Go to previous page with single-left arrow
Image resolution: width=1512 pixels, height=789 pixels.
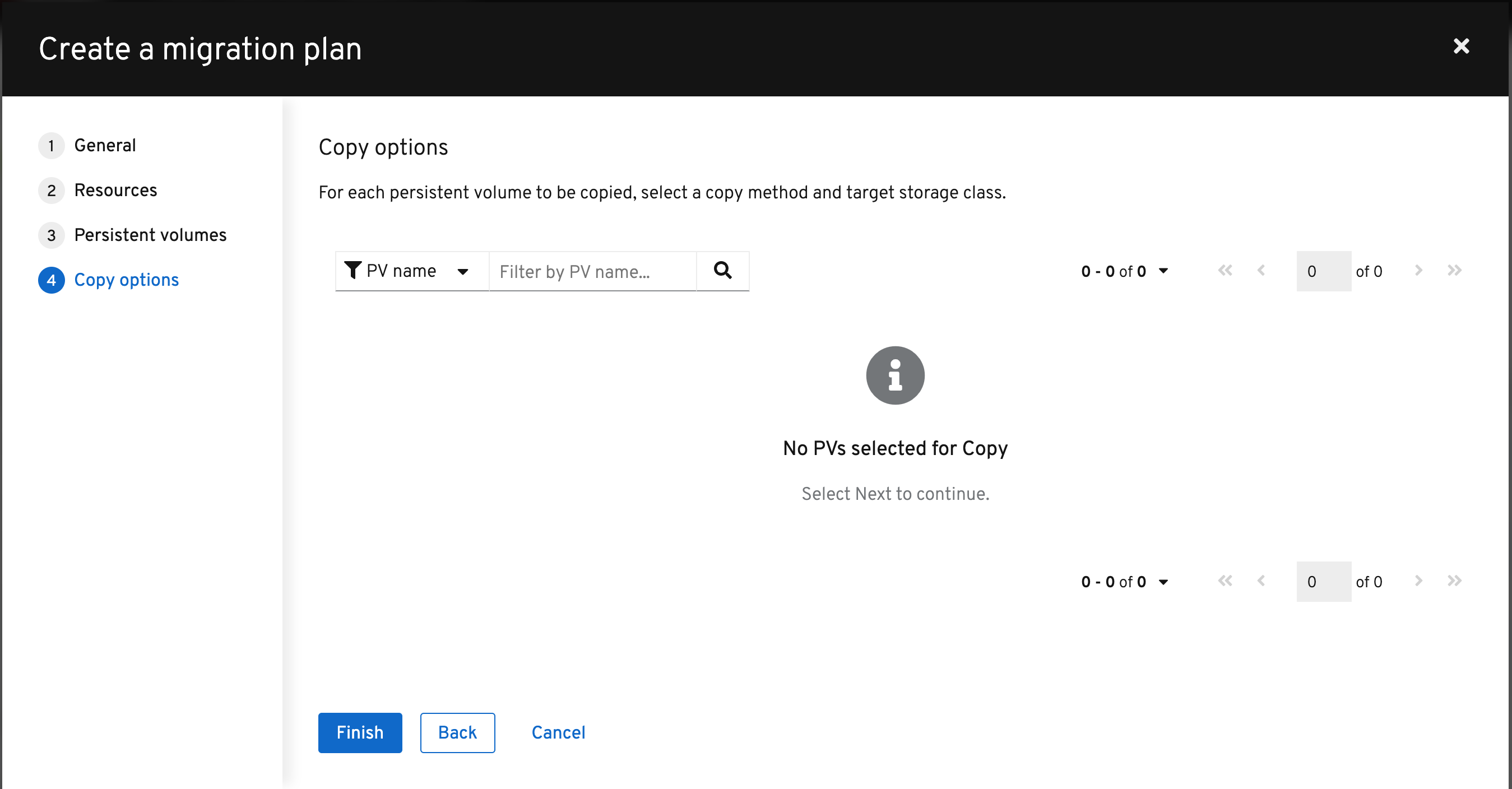1261,270
